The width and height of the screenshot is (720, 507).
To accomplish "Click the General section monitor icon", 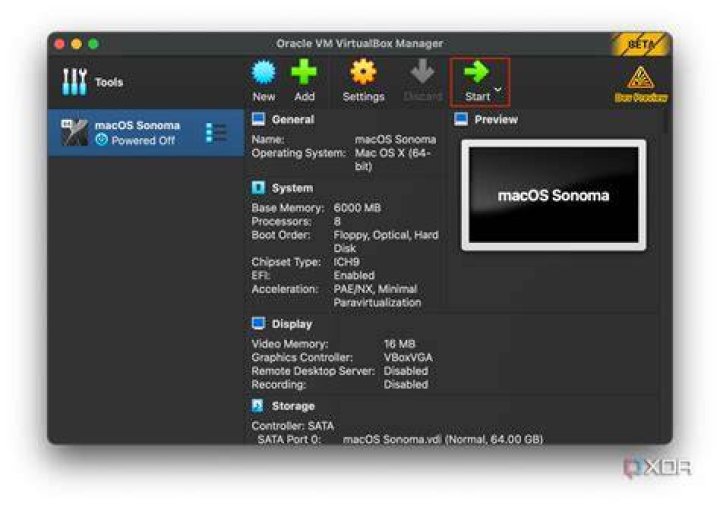I will (258, 119).
